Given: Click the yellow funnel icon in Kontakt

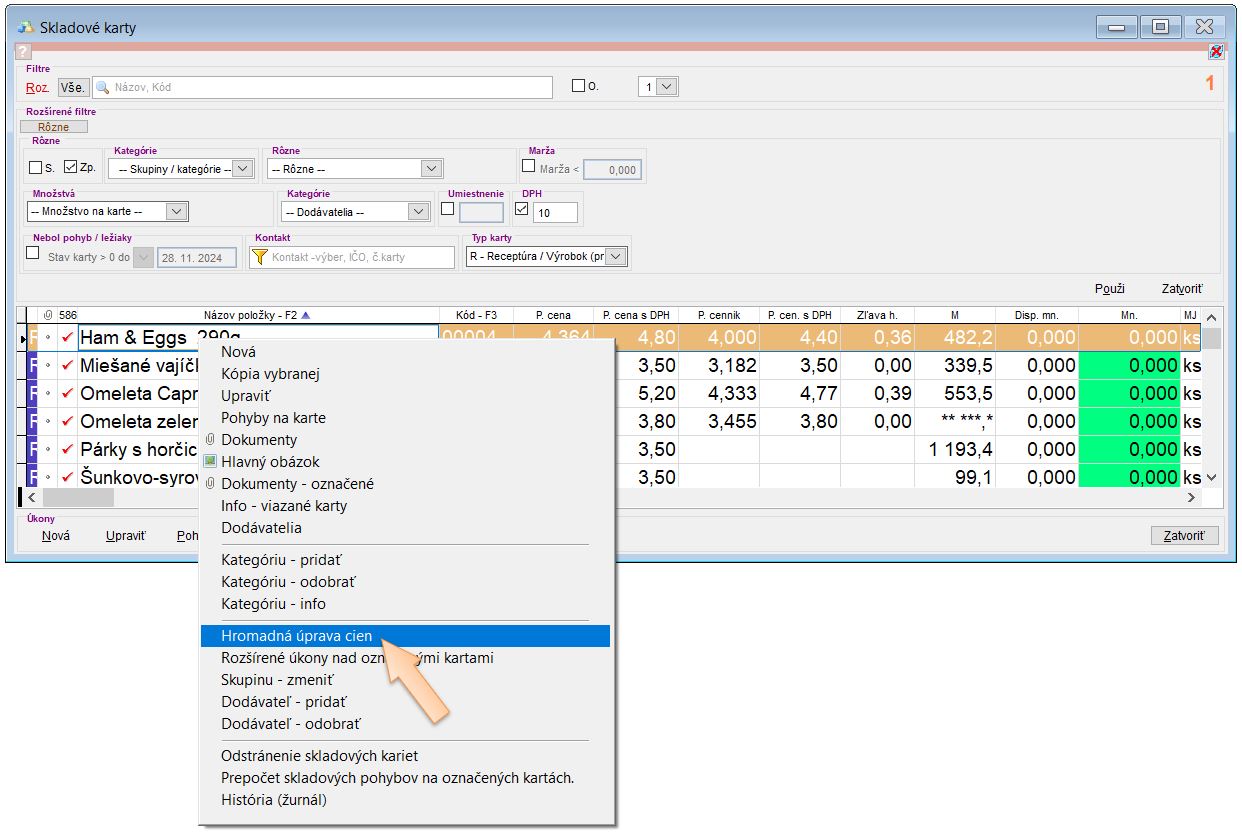Looking at the screenshot, I should pyautogui.click(x=259, y=257).
